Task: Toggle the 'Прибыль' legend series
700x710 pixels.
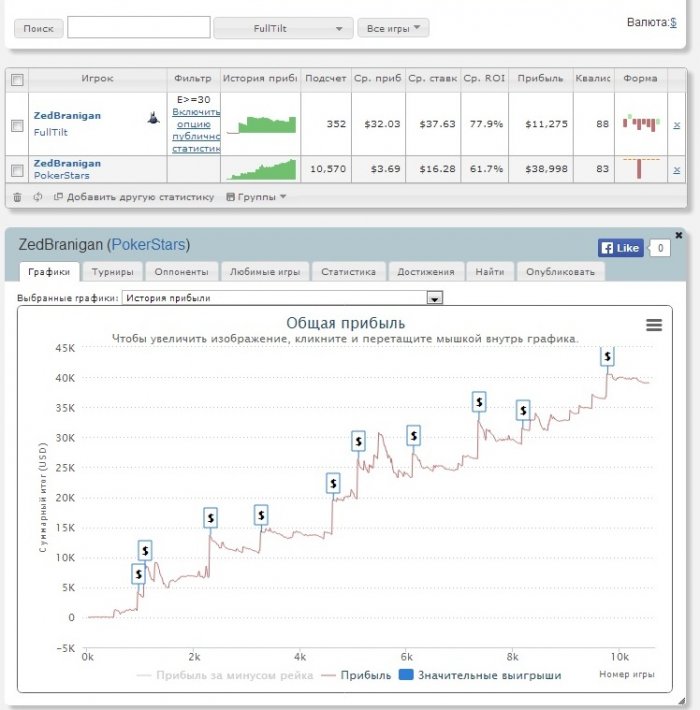Action: click(x=356, y=675)
